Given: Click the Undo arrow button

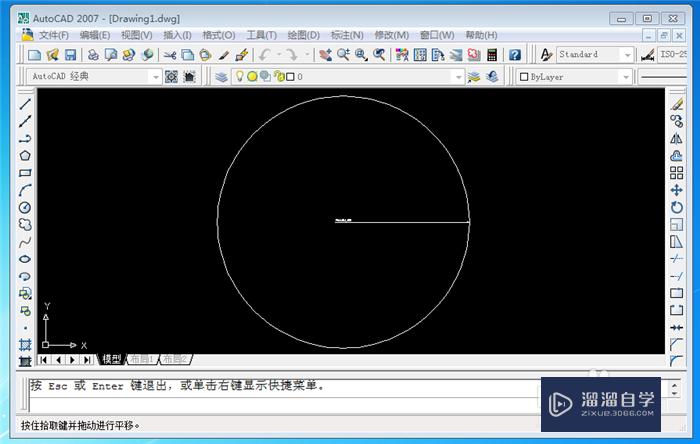Looking at the screenshot, I should (x=265, y=55).
